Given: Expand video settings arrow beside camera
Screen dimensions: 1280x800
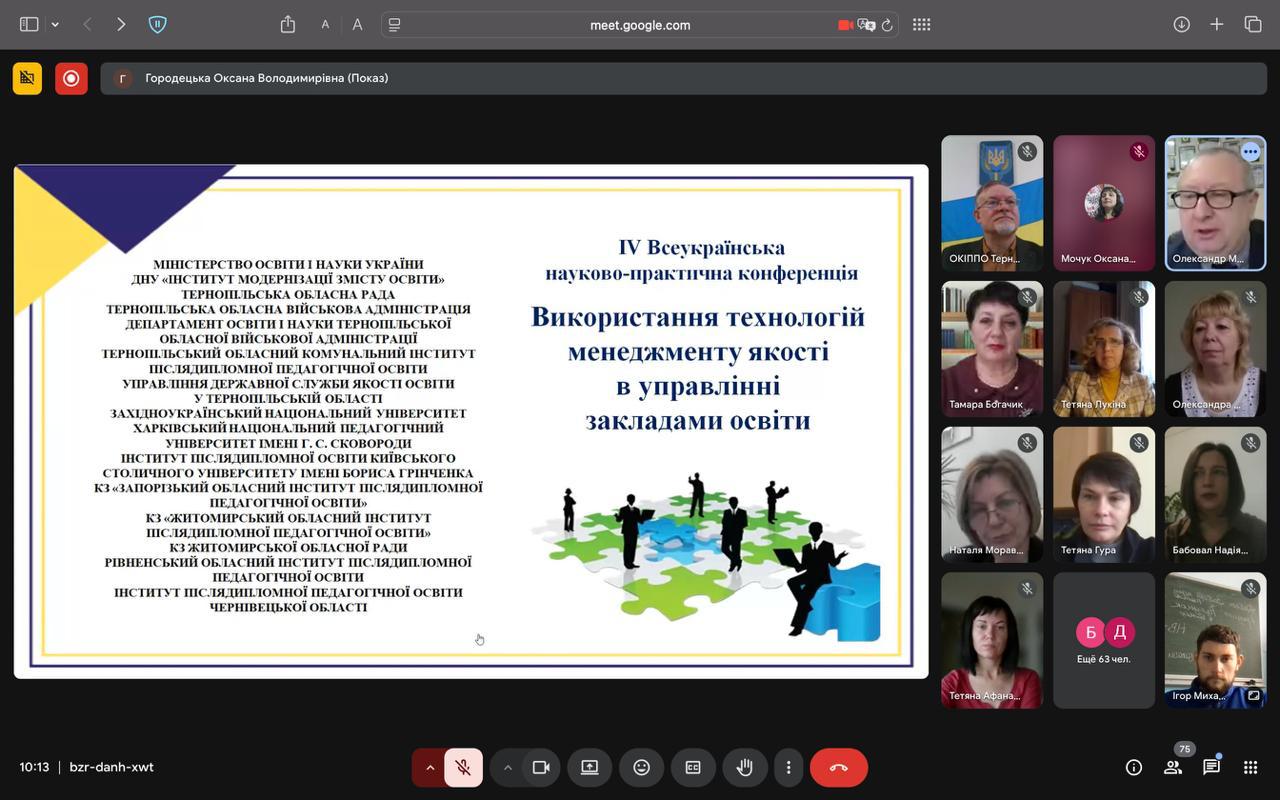Looking at the screenshot, I should [507, 767].
